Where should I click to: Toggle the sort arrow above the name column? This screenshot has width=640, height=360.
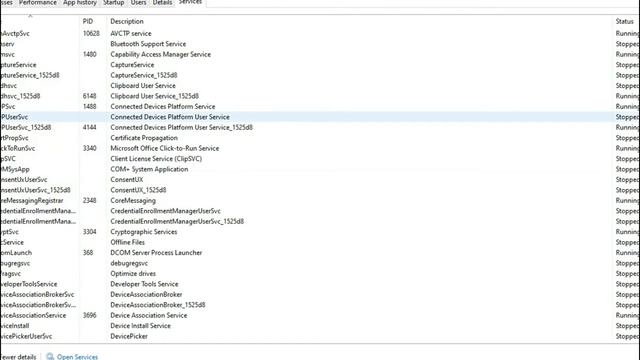[30, 16]
